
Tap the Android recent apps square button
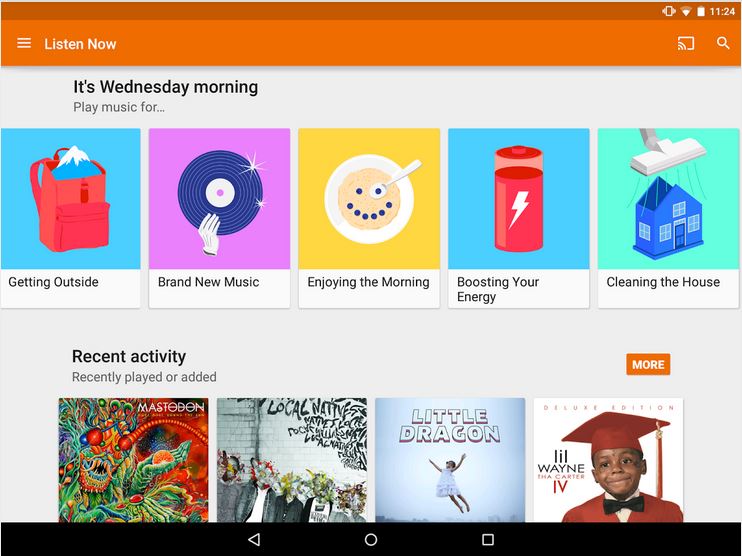tap(488, 539)
